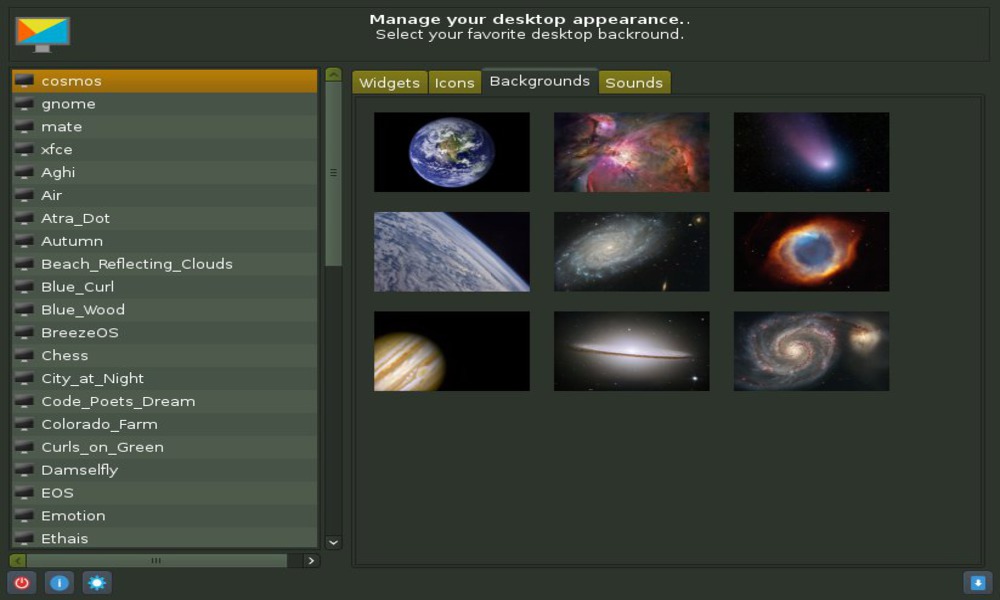Image resolution: width=1000 pixels, height=600 pixels.
Task: Click the blue download arrow icon
Action: point(977,583)
